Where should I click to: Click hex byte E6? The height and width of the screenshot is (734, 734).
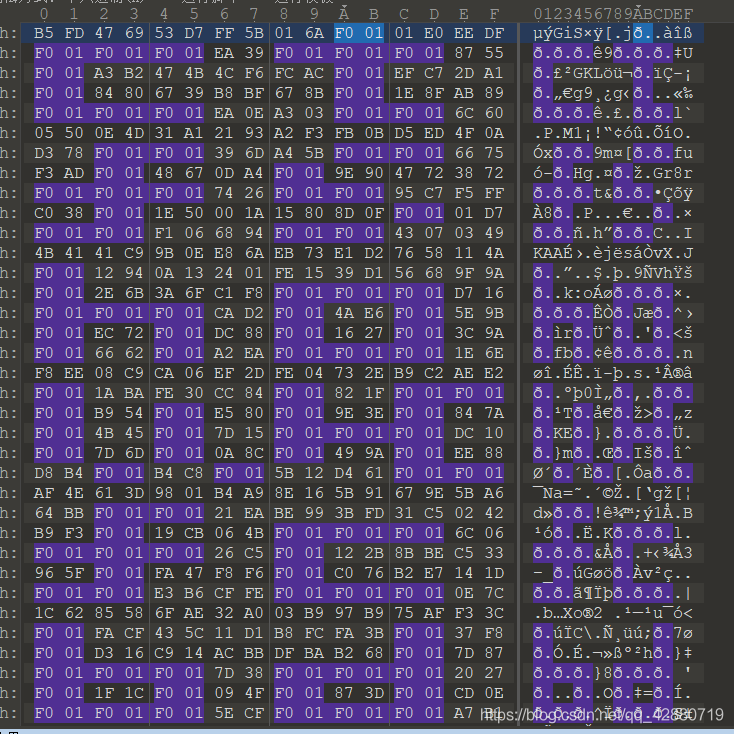[x=374, y=313]
